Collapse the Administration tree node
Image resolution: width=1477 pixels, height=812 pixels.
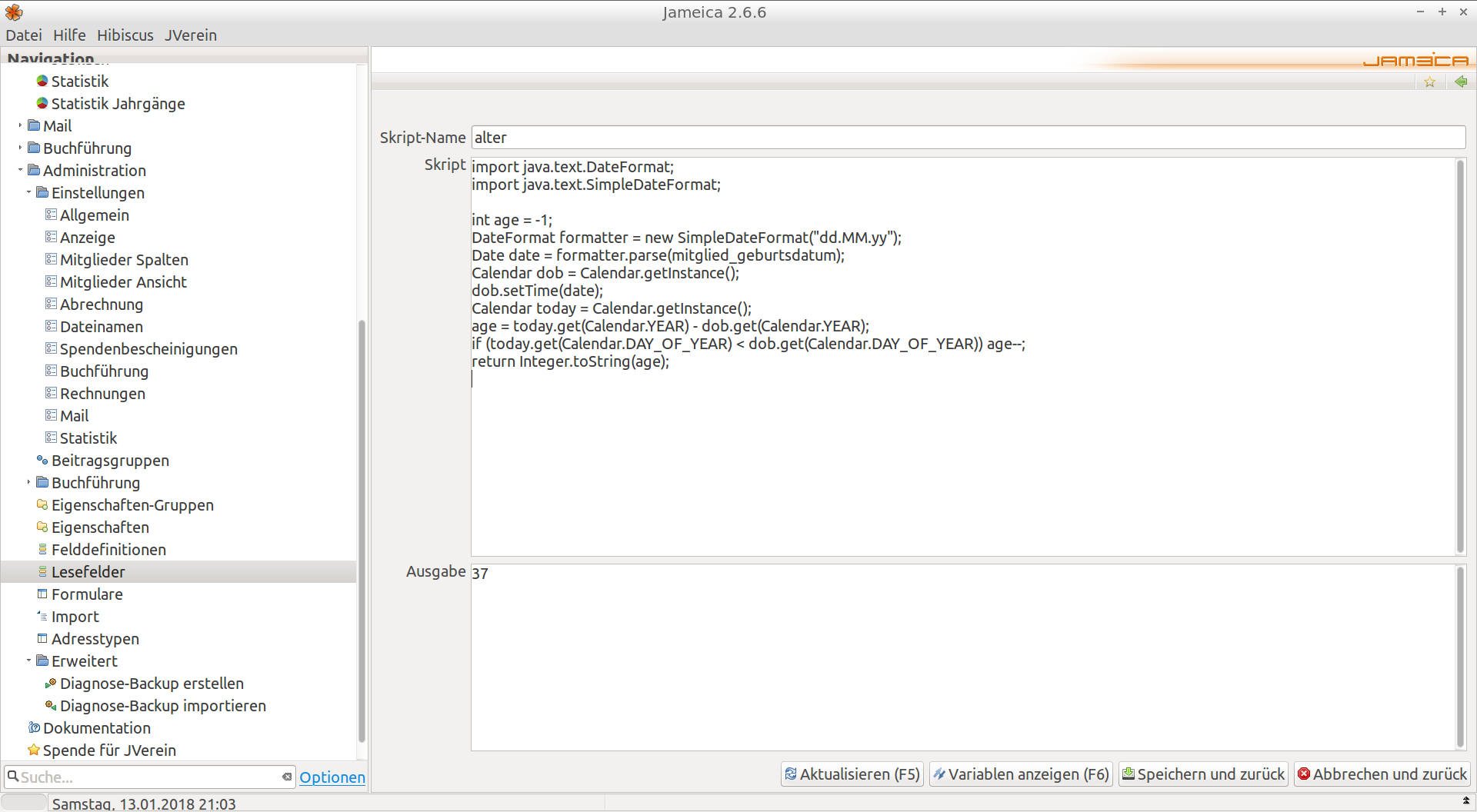[20, 171]
